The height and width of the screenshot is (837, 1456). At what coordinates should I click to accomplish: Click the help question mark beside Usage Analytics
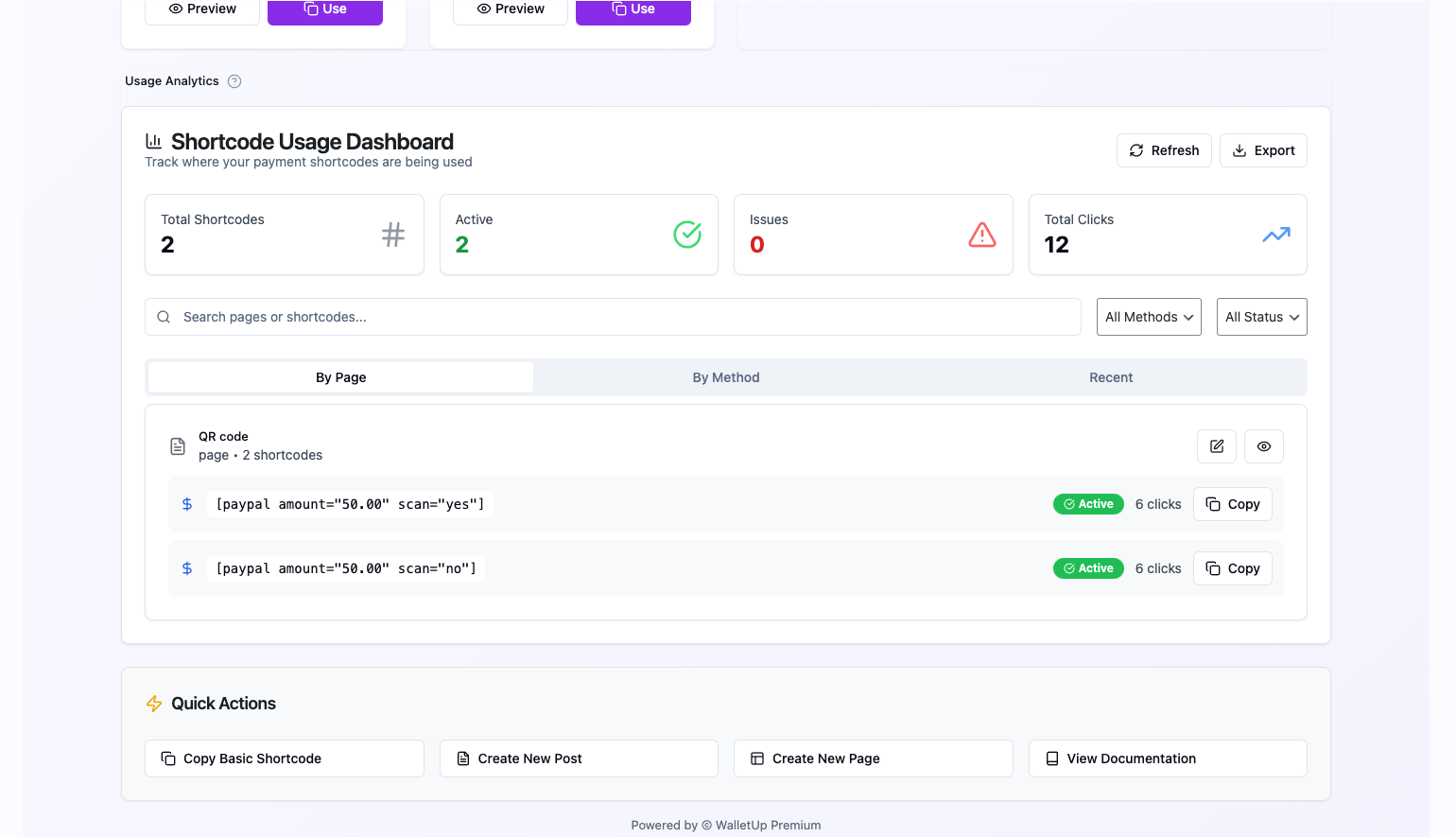click(x=234, y=81)
